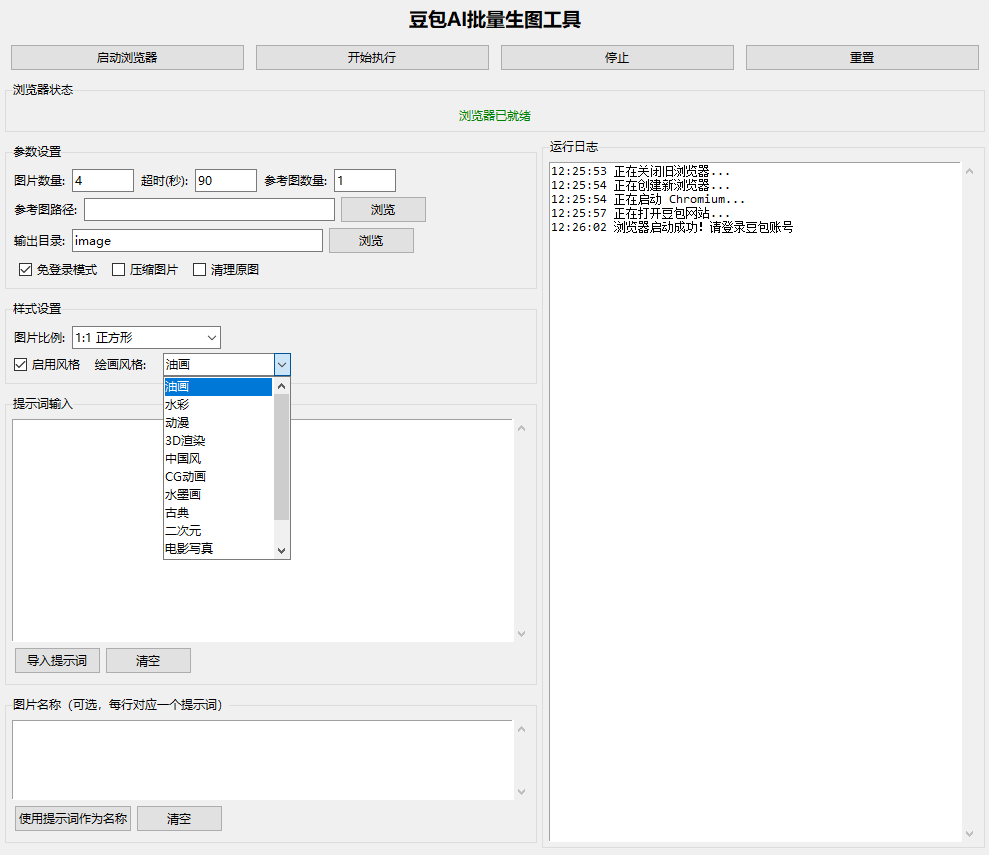The width and height of the screenshot is (989, 855).
Task: Click the 启动浏览器 button
Action: click(x=127, y=57)
